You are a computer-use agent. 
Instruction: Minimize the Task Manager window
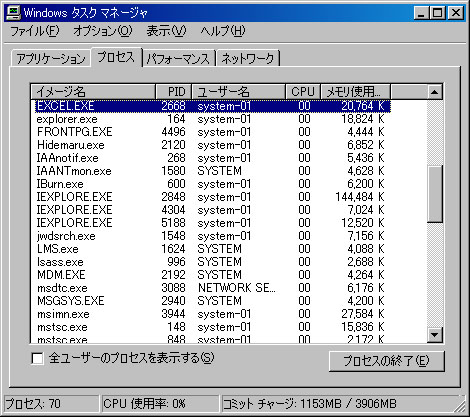[421, 13]
